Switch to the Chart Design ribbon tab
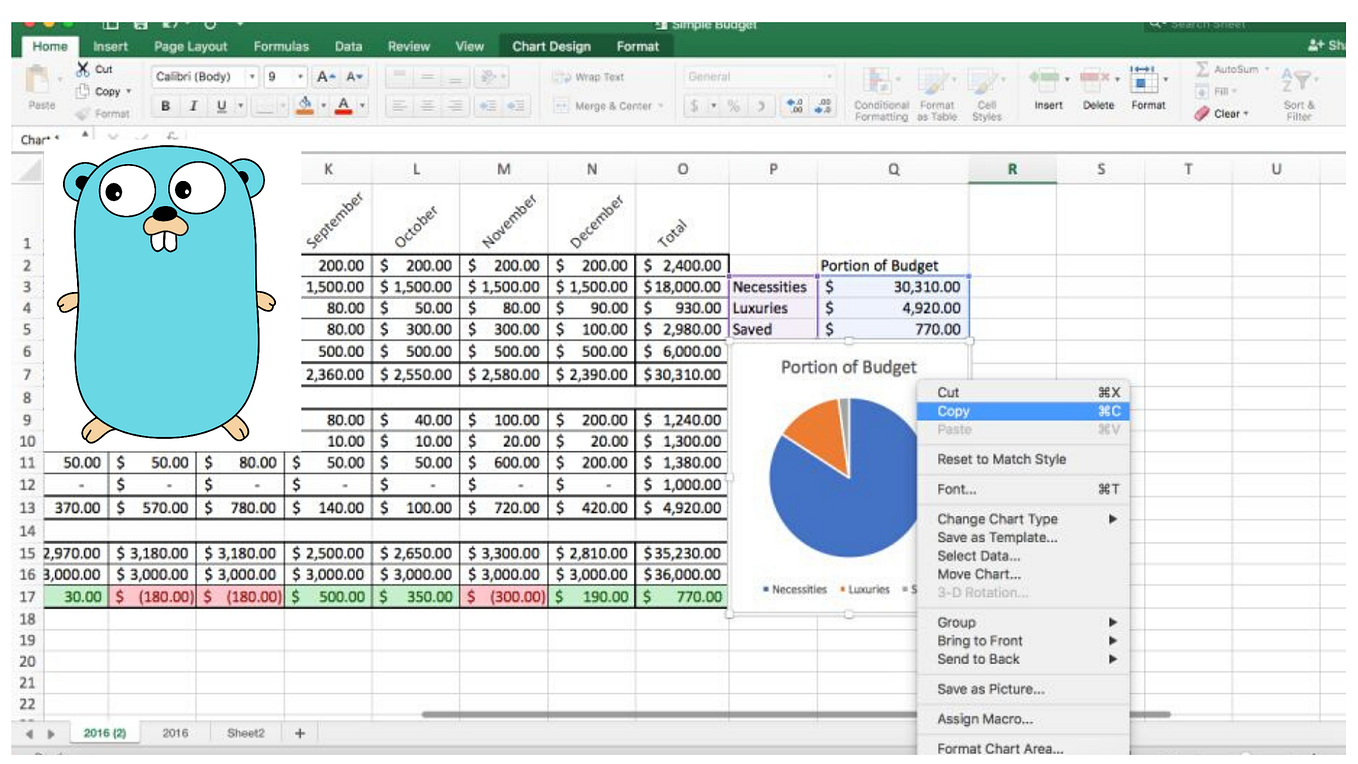The height and width of the screenshot is (764, 1358). (551, 46)
